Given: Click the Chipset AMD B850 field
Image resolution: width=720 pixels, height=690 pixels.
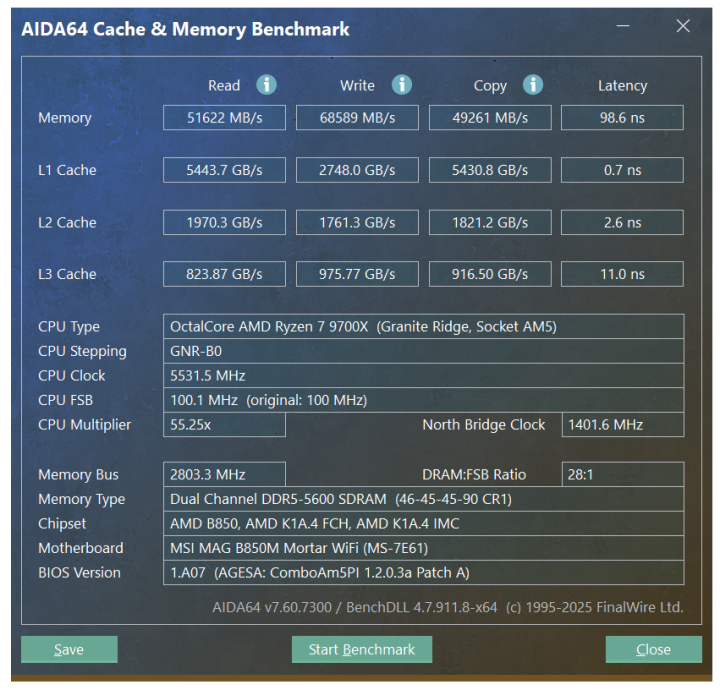Looking at the screenshot, I should (423, 523).
